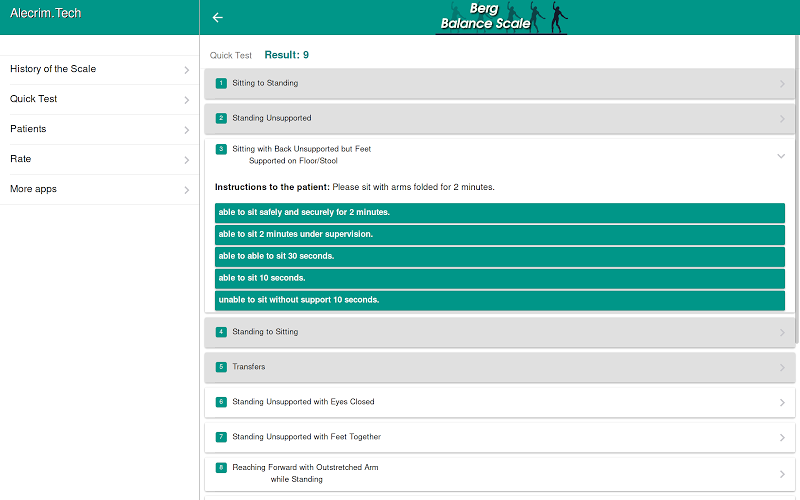Expand the Standing Unsupported section
Screen dimensions: 800x500
pyautogui.click(x=499, y=119)
